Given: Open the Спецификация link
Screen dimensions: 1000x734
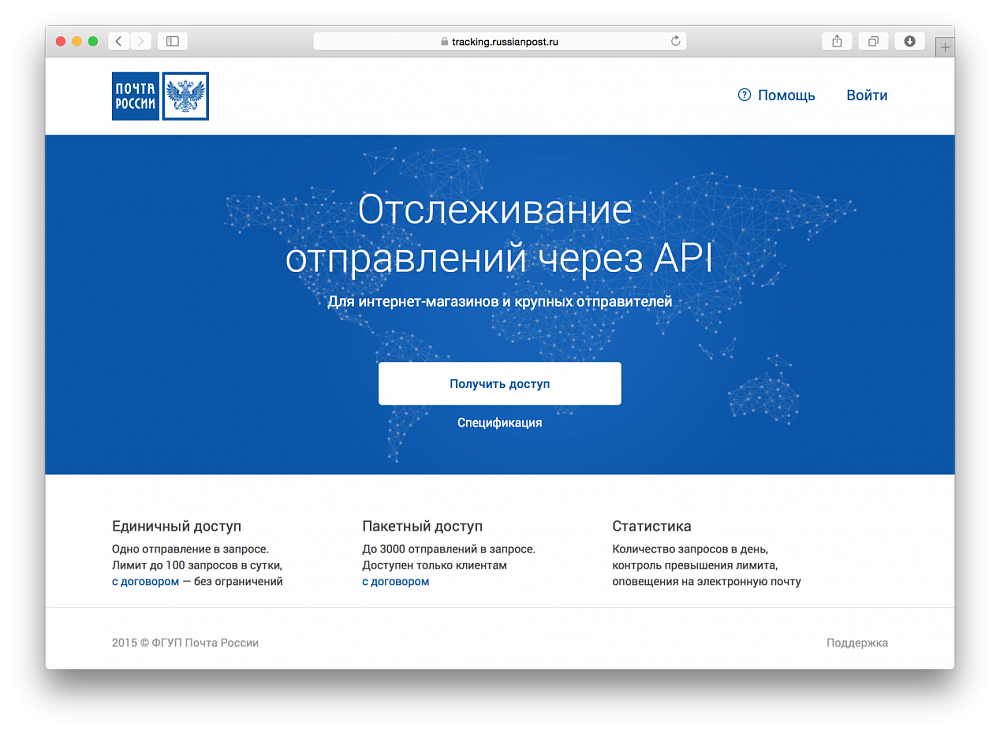Looking at the screenshot, I should [500, 423].
